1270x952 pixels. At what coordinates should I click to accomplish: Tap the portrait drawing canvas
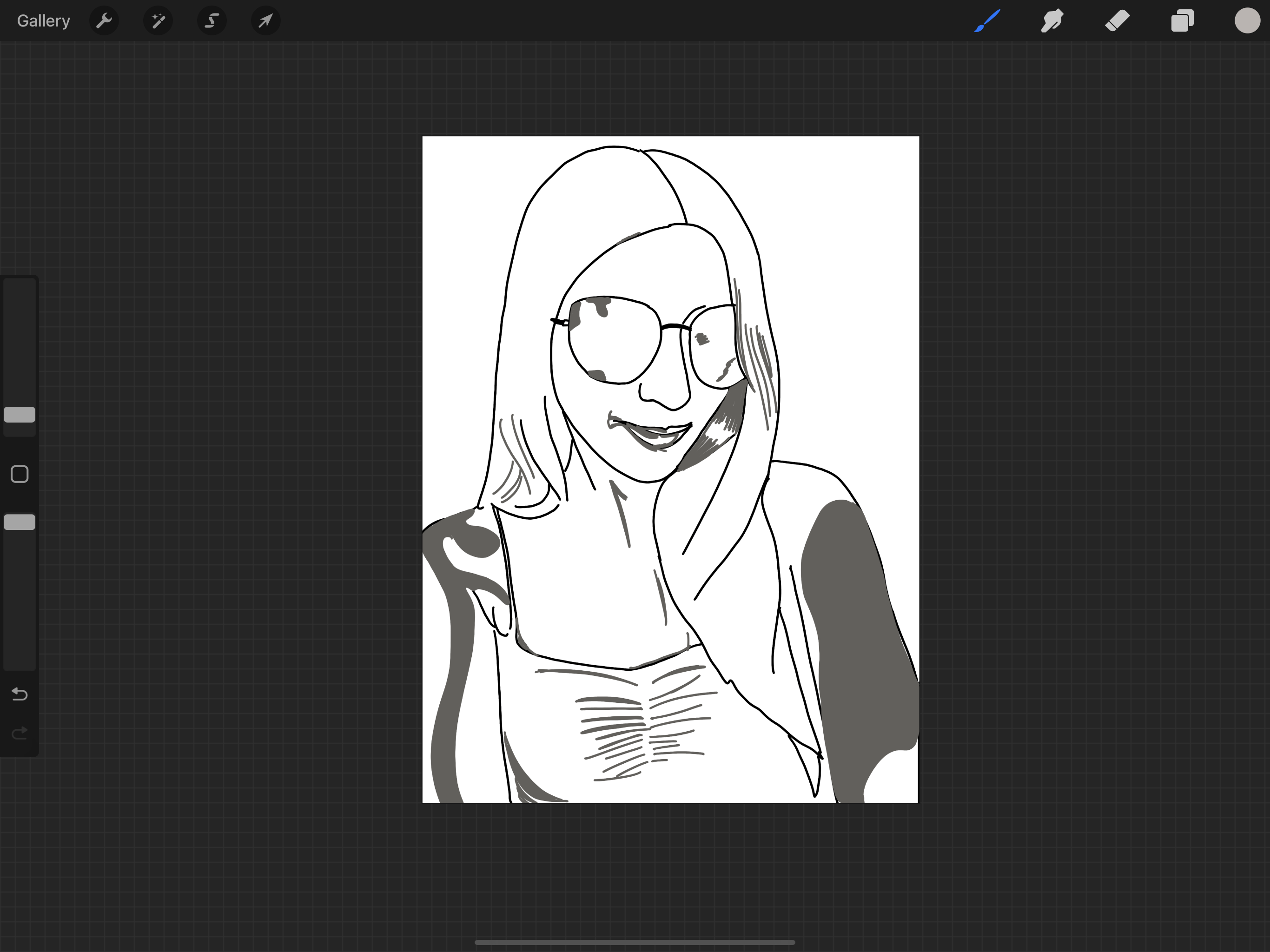tap(671, 469)
